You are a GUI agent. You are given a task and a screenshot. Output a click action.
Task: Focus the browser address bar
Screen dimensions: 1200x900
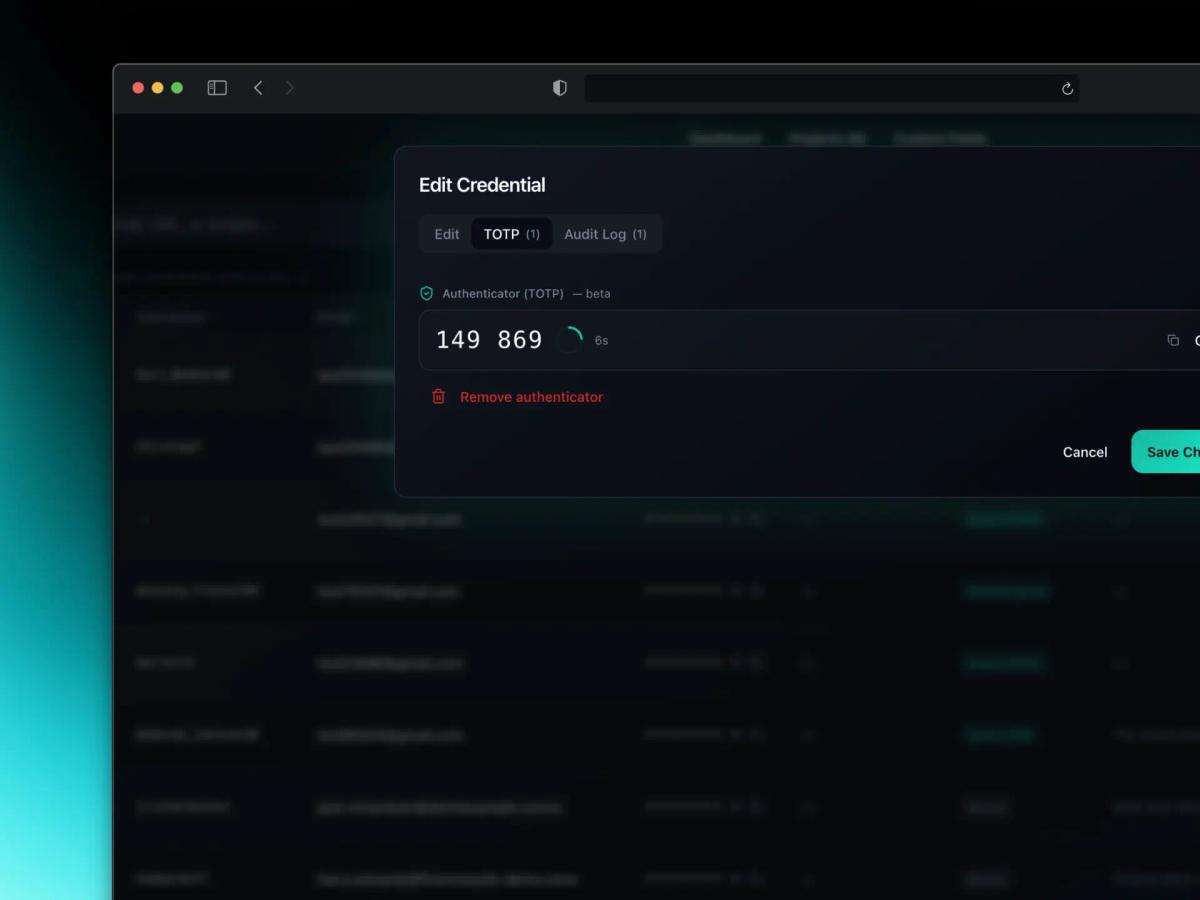pos(831,88)
